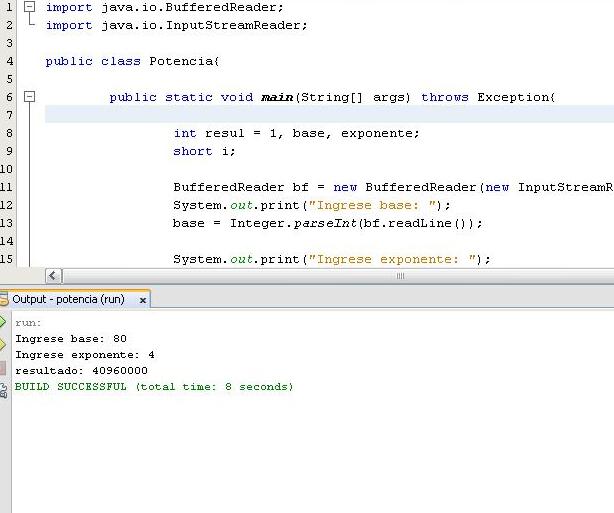Click the 'import java.io.BufferedReader;' line

tap(164, 7)
